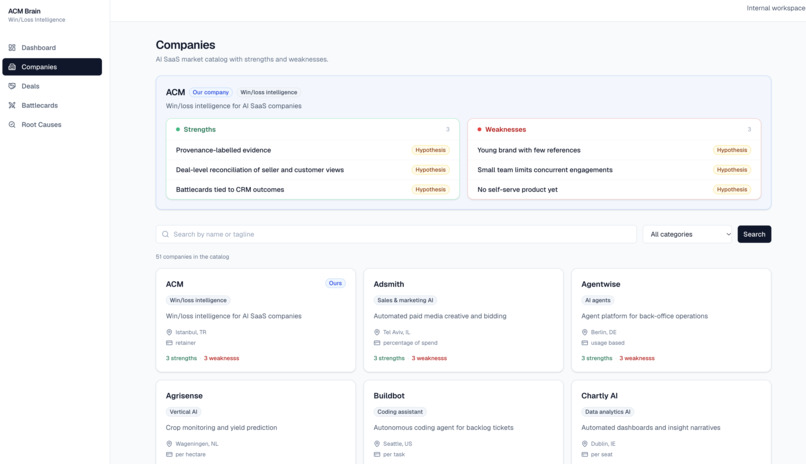Click the Dashboard grid icon
The image size is (806, 464).
[x=12, y=47]
